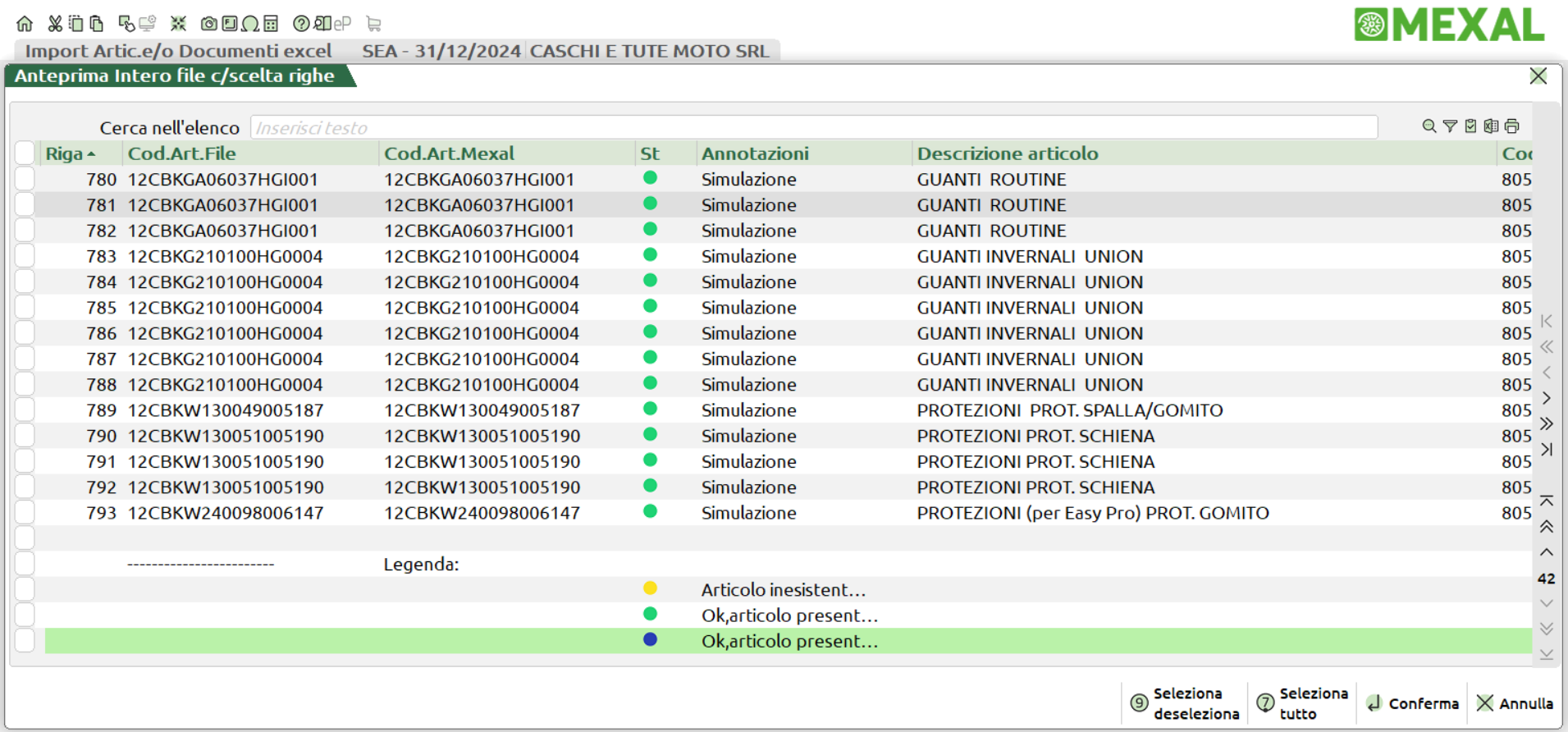This screenshot has width=1568, height=732.
Task: Click the camera screenshot icon
Action: [209, 24]
